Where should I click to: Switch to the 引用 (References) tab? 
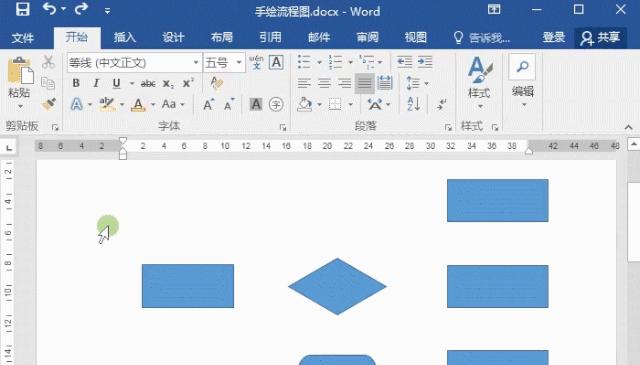270,38
